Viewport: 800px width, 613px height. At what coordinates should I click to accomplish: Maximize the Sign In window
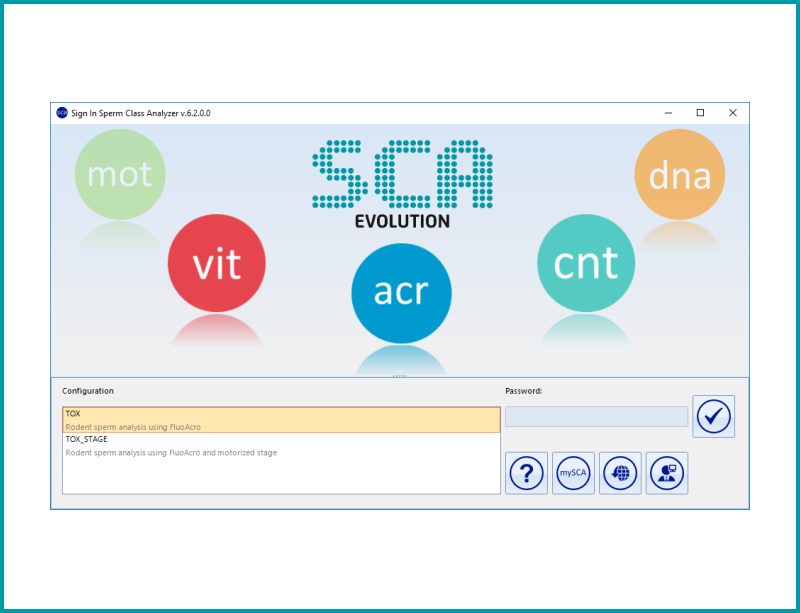tap(701, 113)
